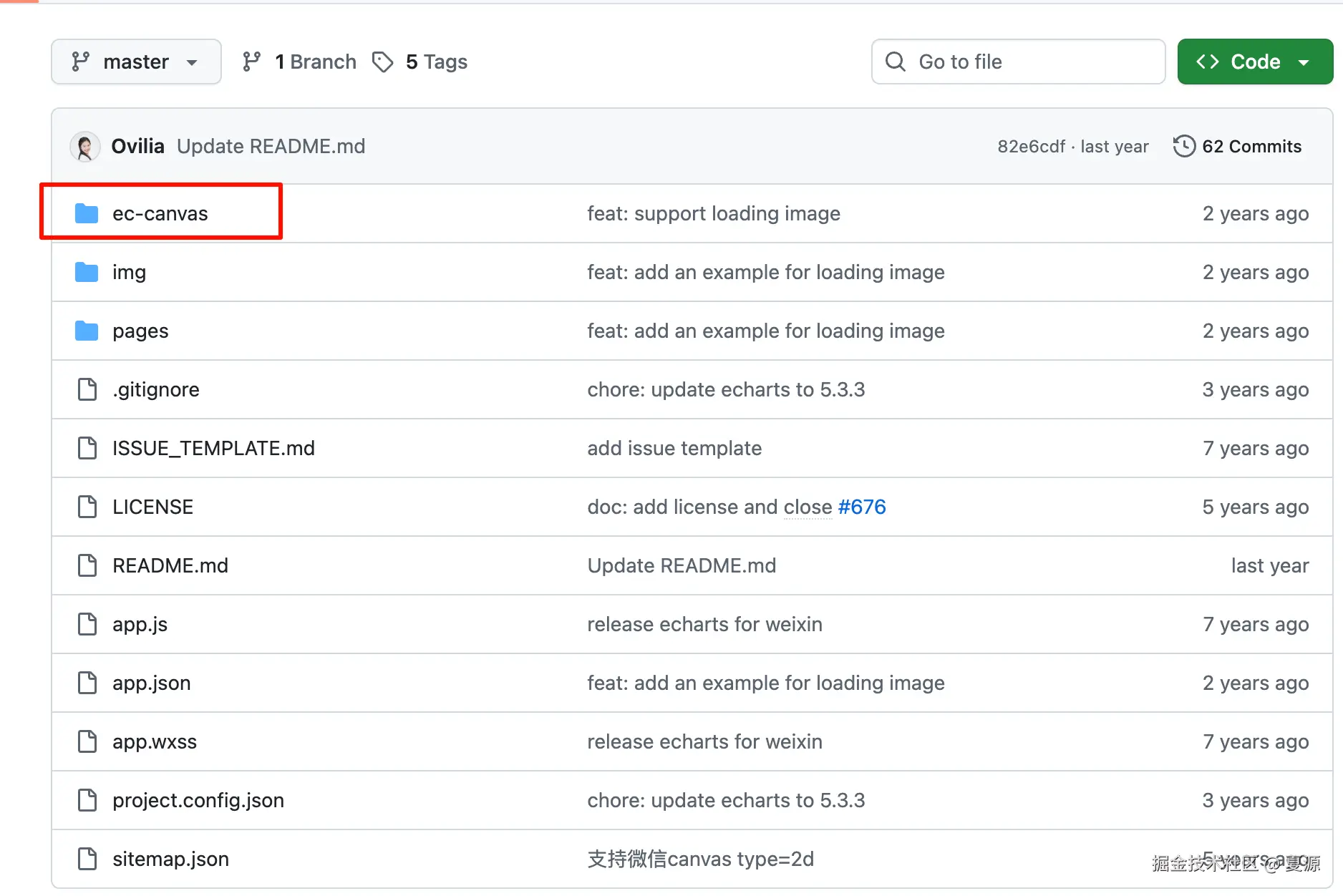Click the img folder icon

click(x=87, y=272)
